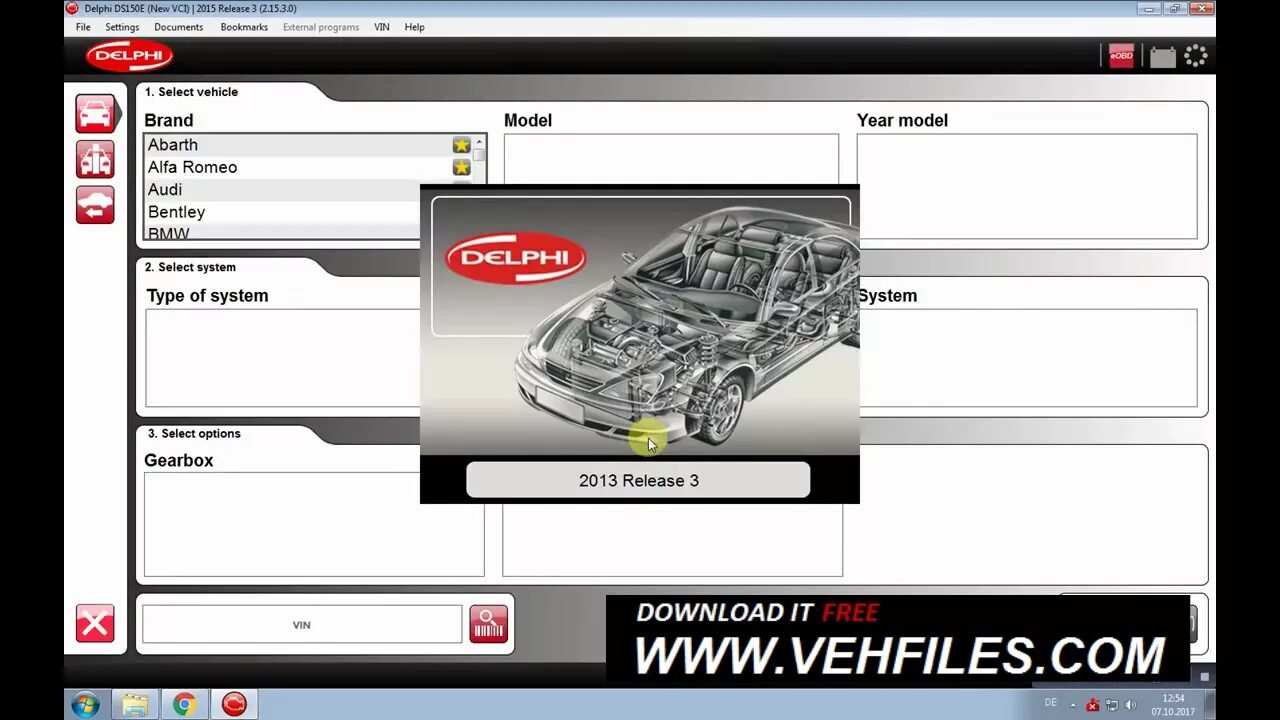Open the vehicle selection icon in sidebar
This screenshot has width=1280, height=720.
[95, 113]
